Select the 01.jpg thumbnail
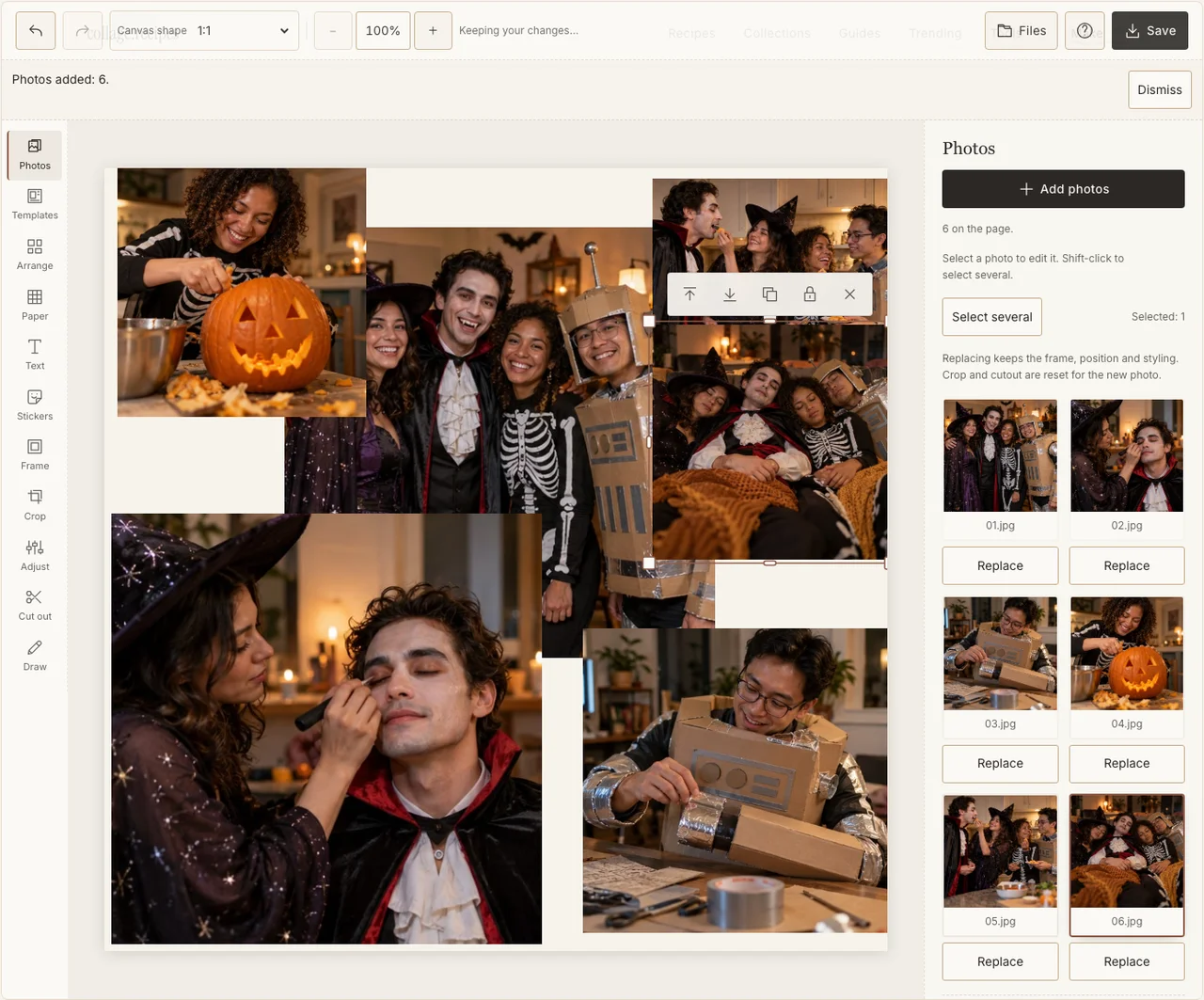 [1001, 456]
